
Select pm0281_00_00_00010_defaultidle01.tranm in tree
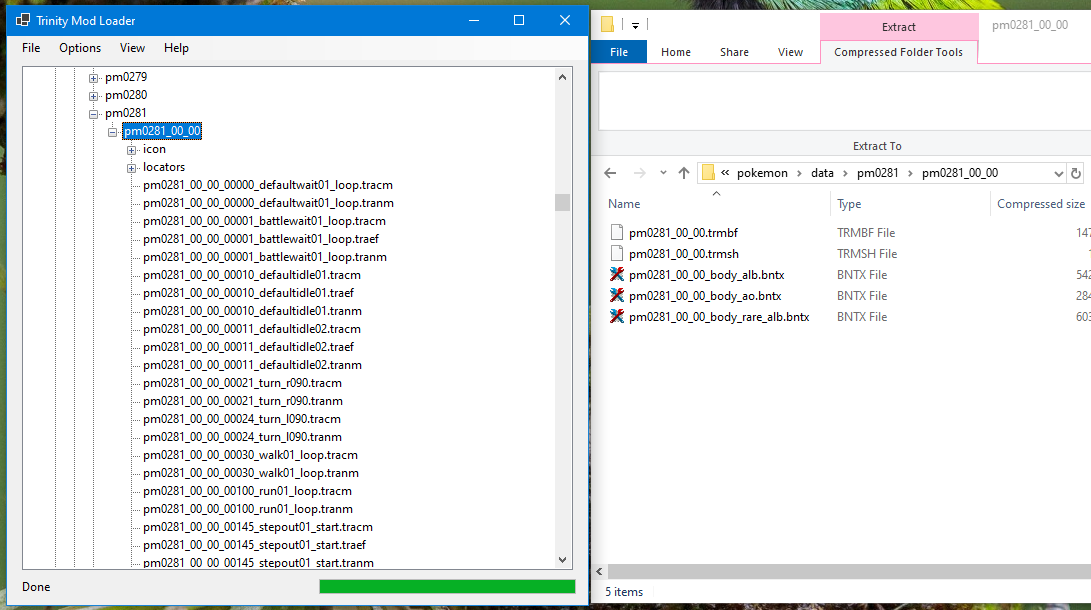(x=252, y=311)
